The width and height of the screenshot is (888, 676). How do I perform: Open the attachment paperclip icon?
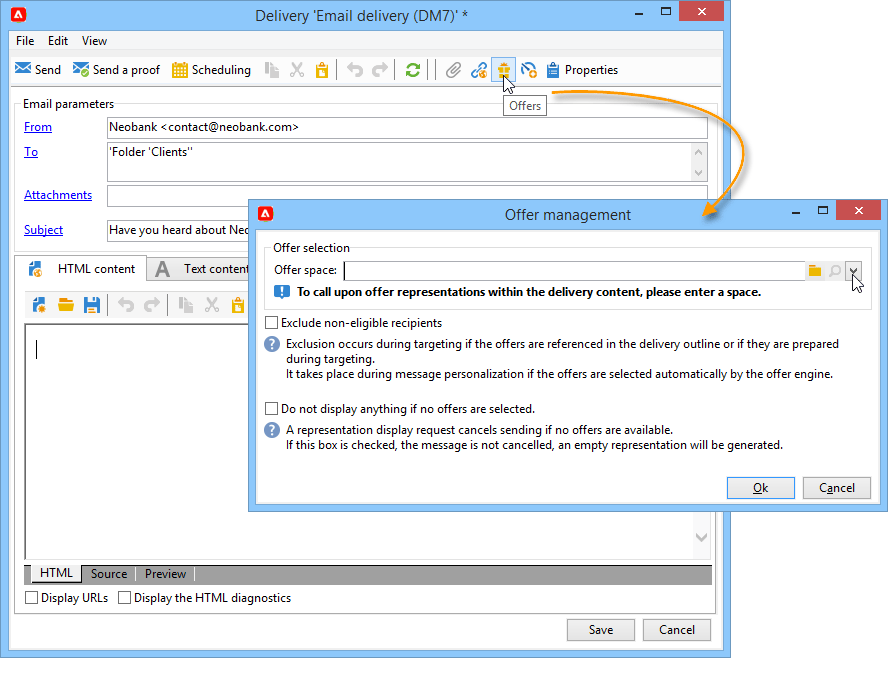coord(453,70)
